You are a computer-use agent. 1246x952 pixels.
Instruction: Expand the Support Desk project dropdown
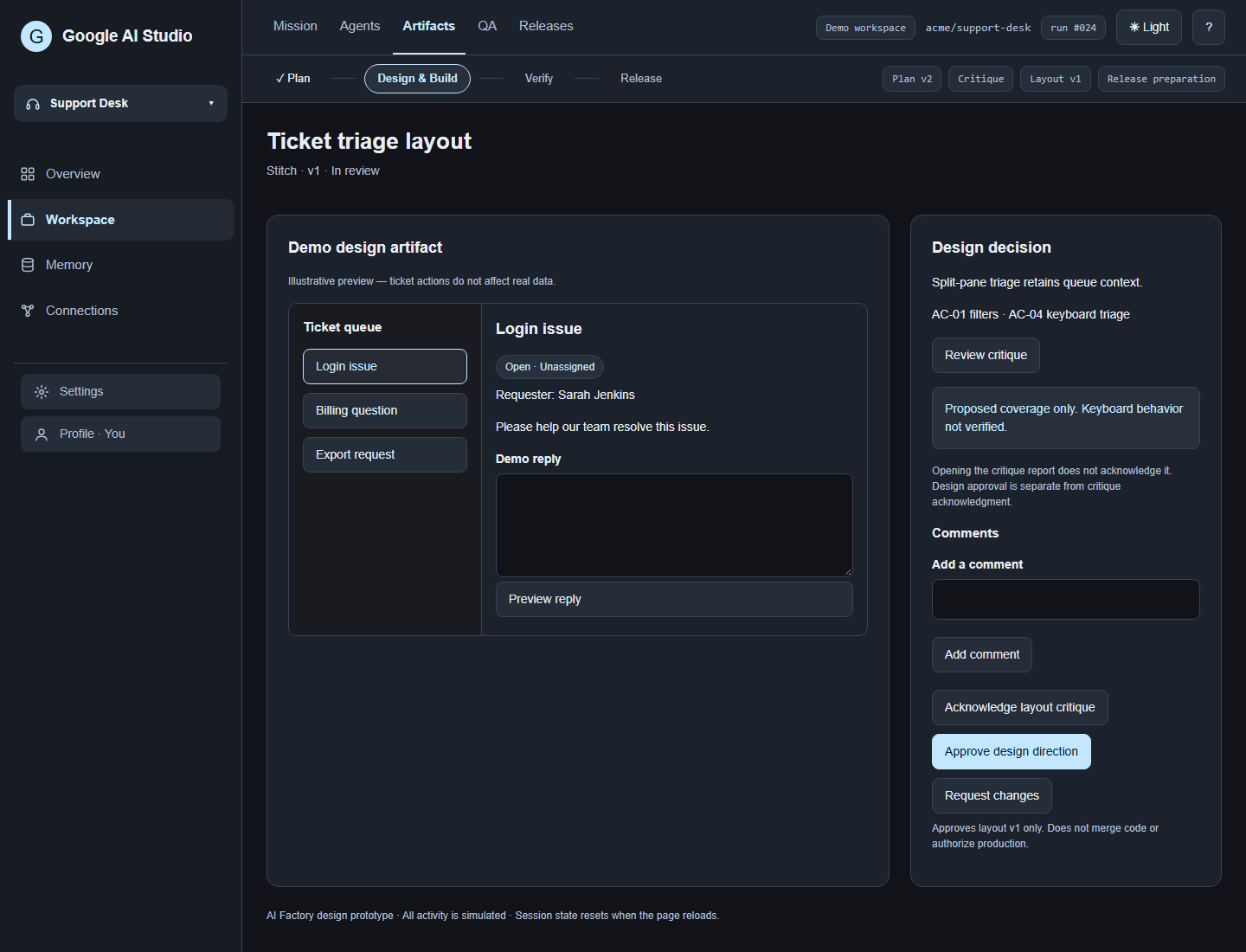click(x=121, y=104)
